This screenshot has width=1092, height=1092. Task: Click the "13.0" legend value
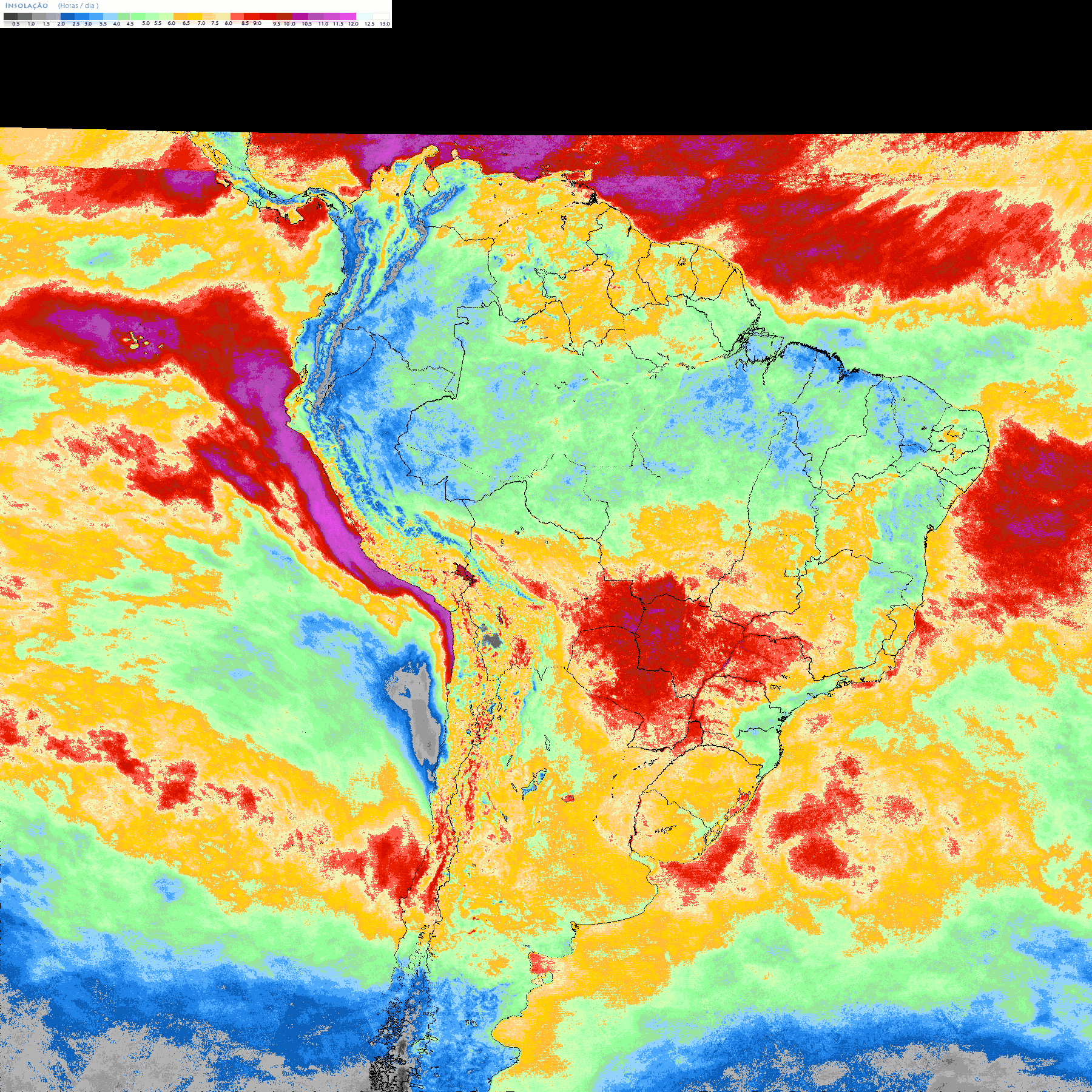coord(385,24)
